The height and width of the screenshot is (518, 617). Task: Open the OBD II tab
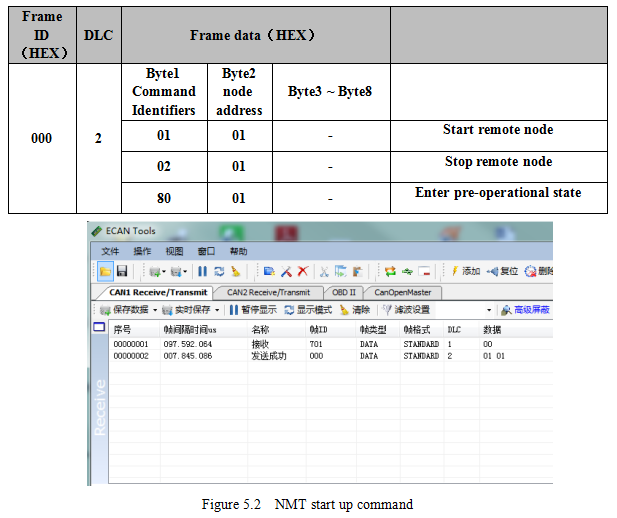click(x=344, y=292)
